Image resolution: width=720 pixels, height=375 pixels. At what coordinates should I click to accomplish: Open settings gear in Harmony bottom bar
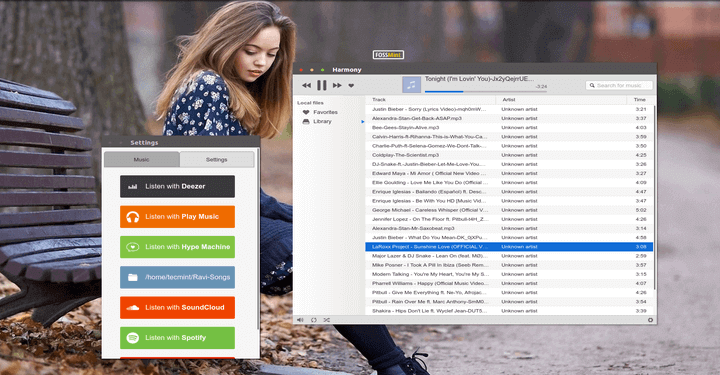coord(650,320)
